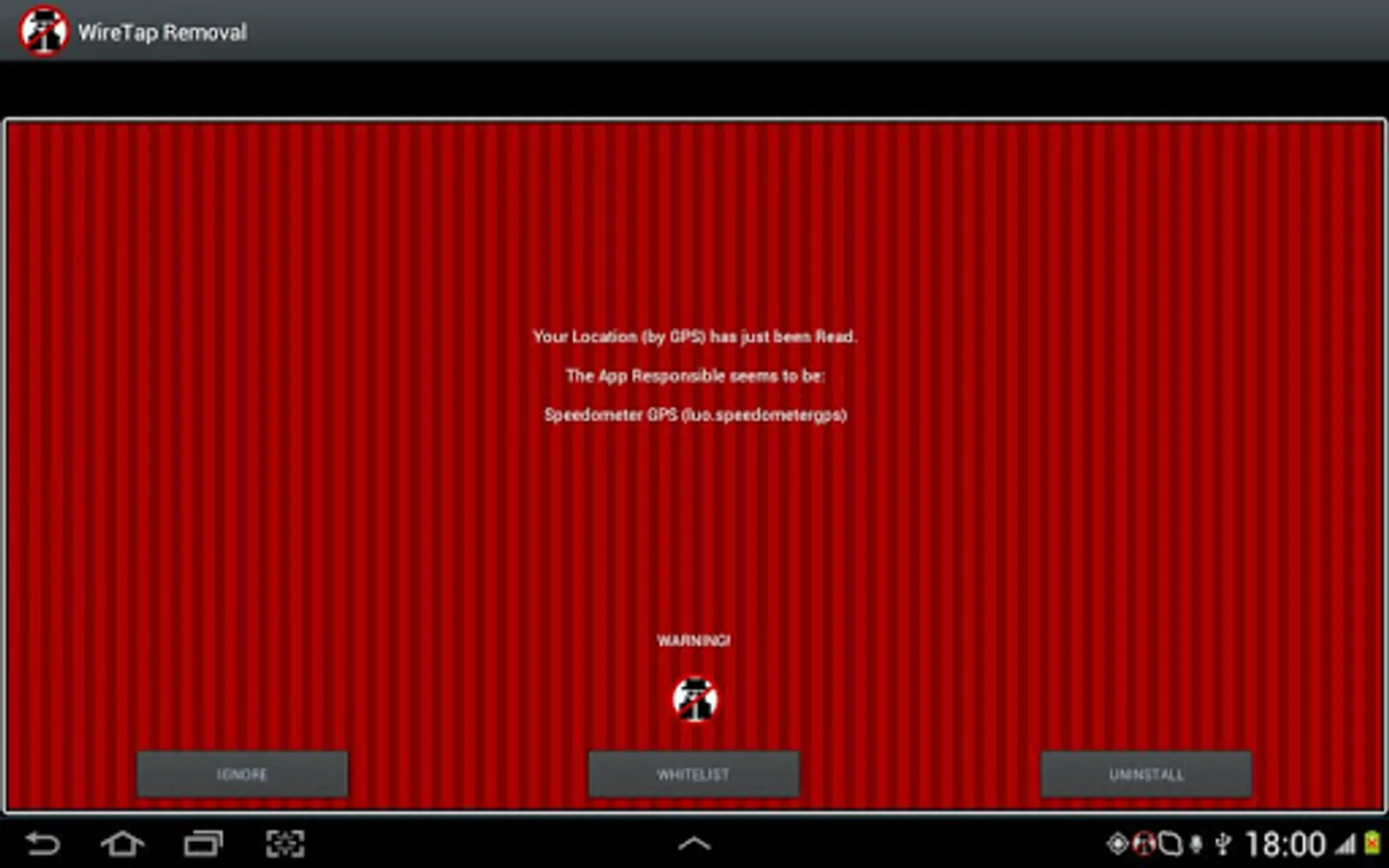
Task: Whitelist the Speedometer GPS app
Action: tap(694, 774)
